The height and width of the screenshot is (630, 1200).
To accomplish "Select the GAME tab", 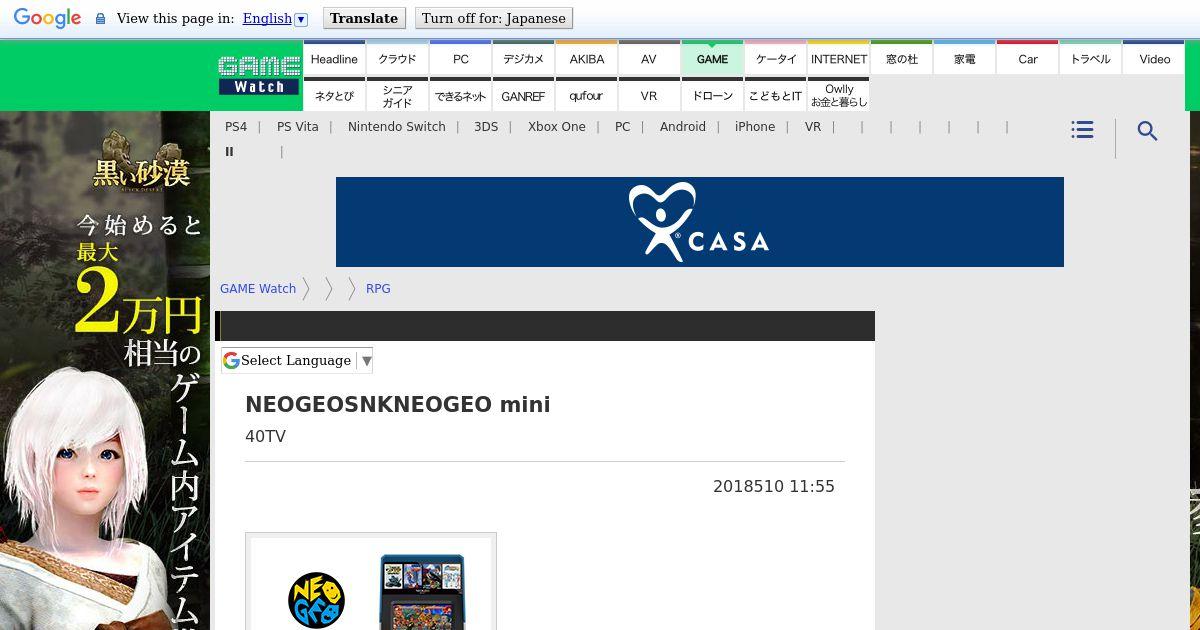I will [x=712, y=59].
